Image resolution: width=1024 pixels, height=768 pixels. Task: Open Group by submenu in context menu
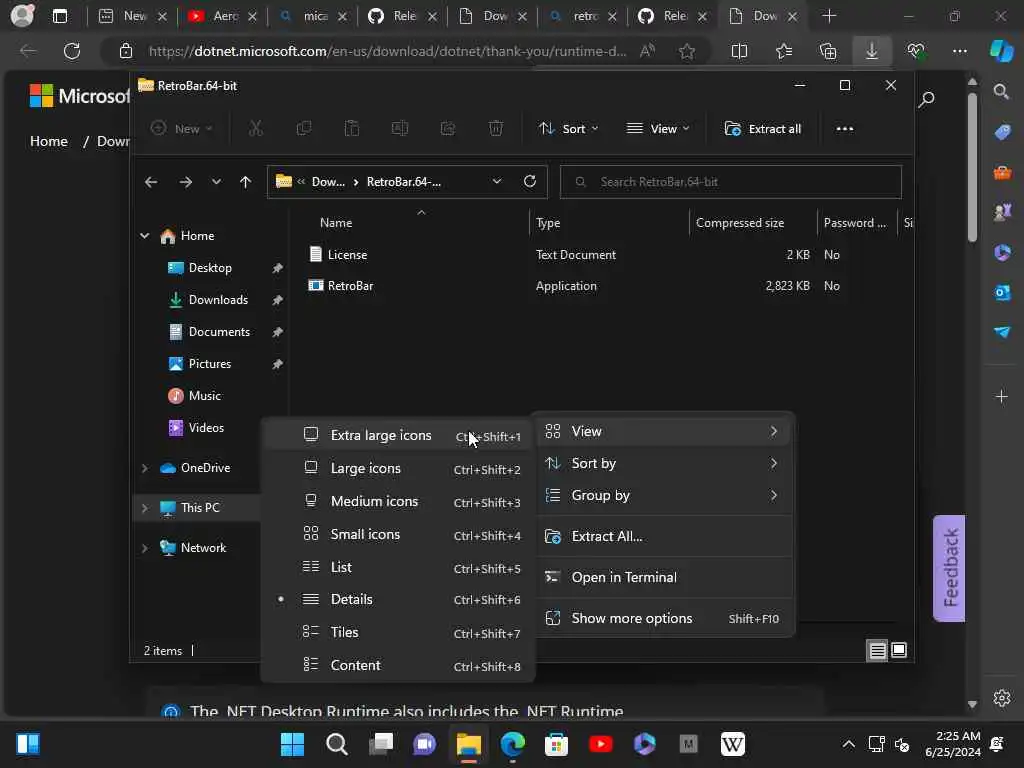tap(662, 496)
